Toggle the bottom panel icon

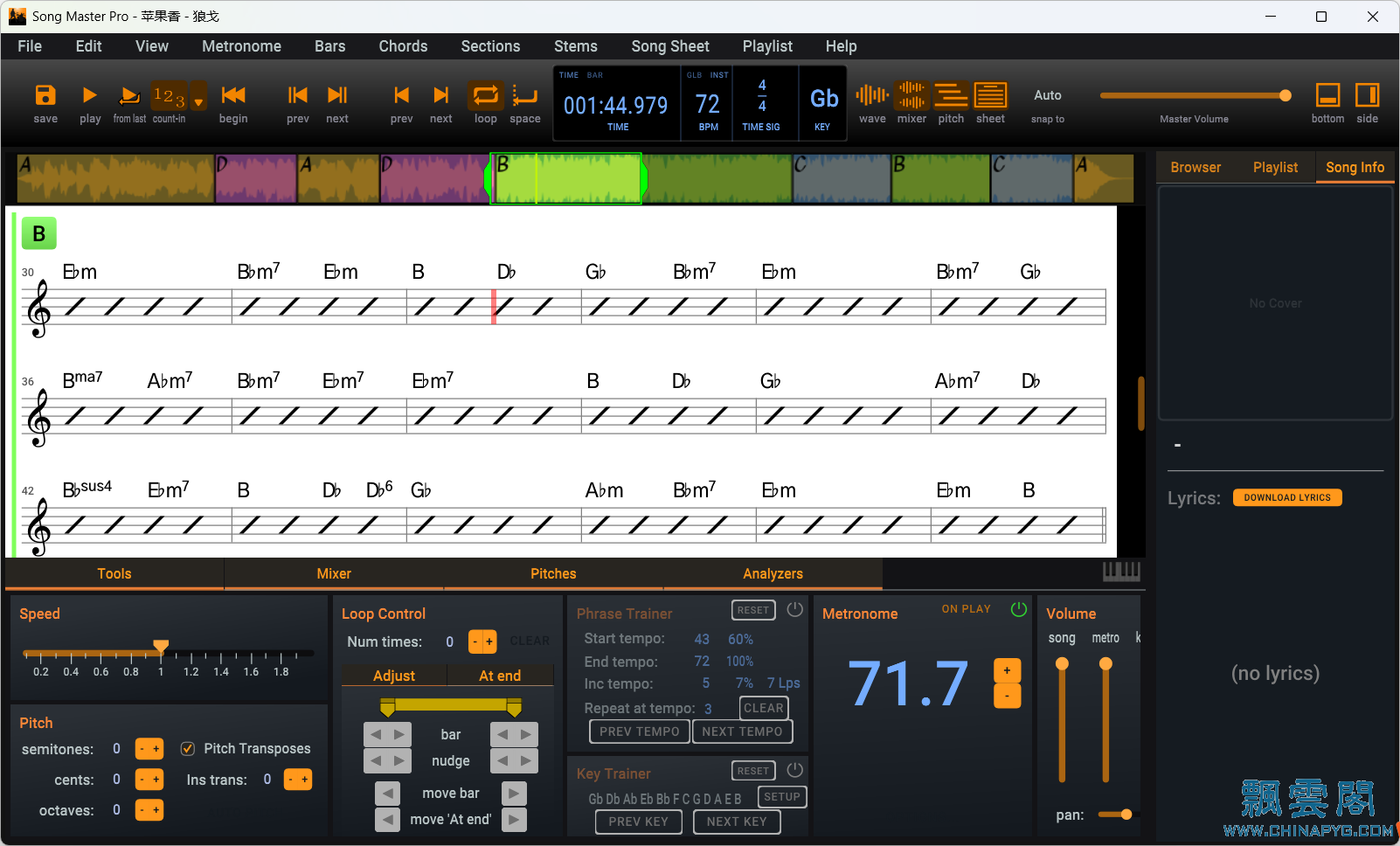click(x=1327, y=94)
